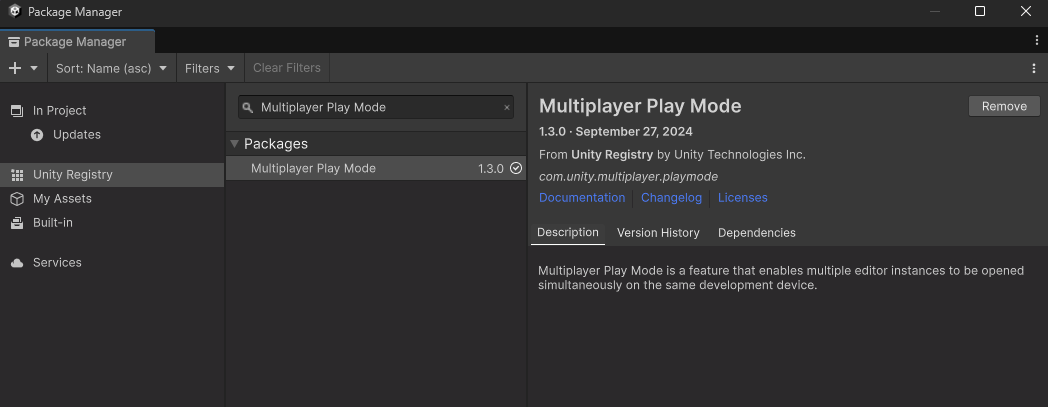Select In Project in sidebar
Viewport: 1048px width, 407px height.
coord(112,110)
